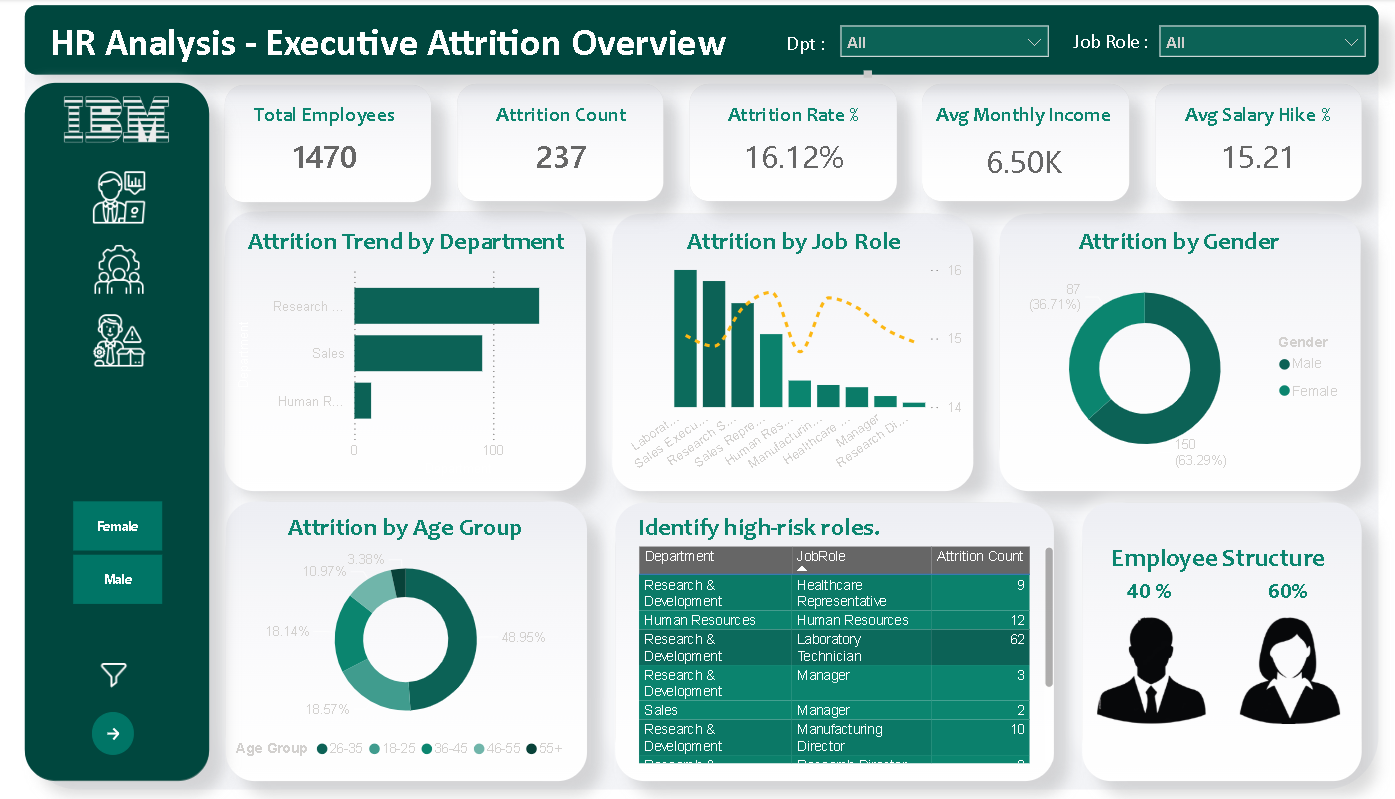Click the funnel filter icon in sidebar
Viewport: 1395px width, 799px height.
[114, 675]
